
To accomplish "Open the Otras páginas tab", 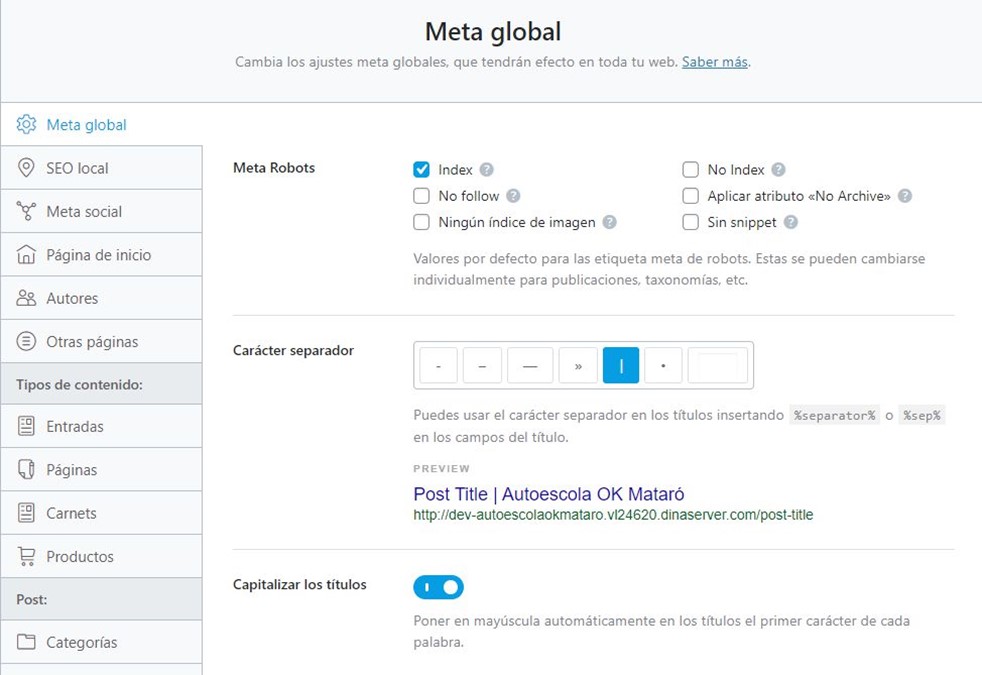I will (92, 342).
